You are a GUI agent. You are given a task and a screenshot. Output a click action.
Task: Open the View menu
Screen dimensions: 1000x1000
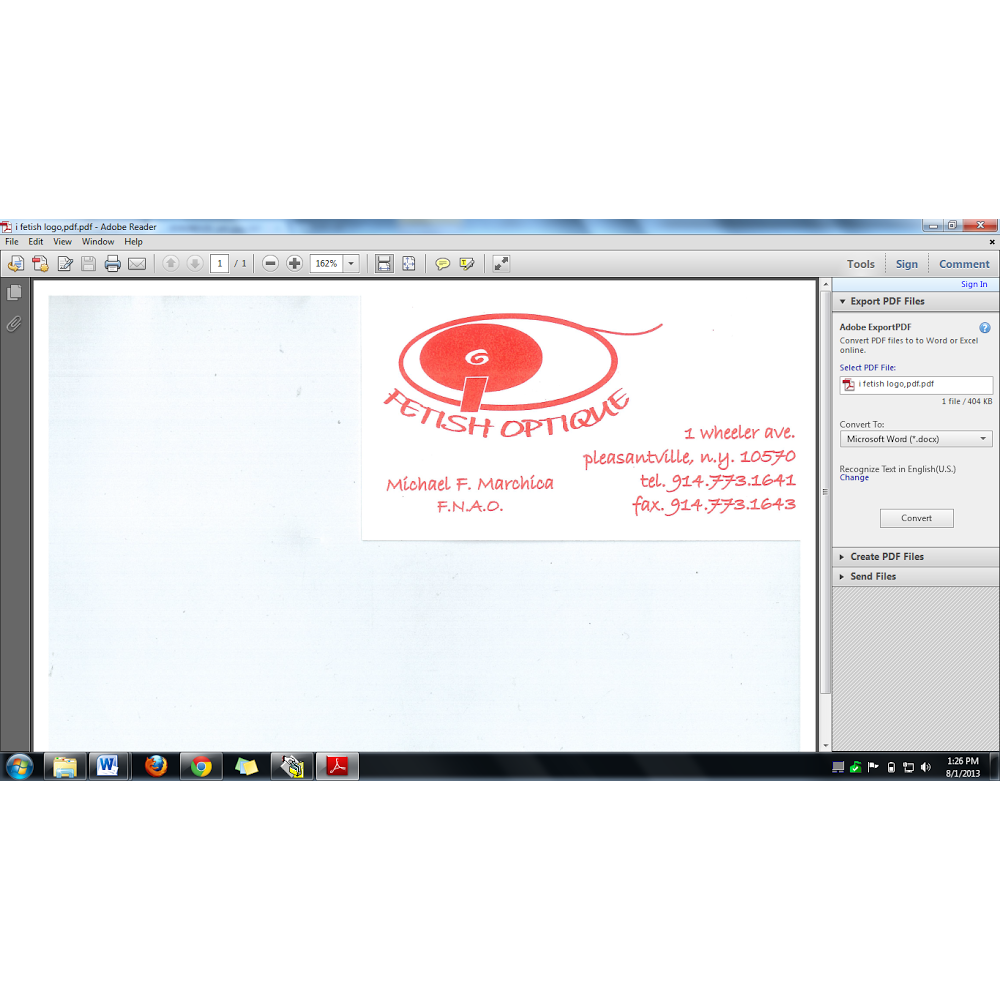tap(62, 242)
